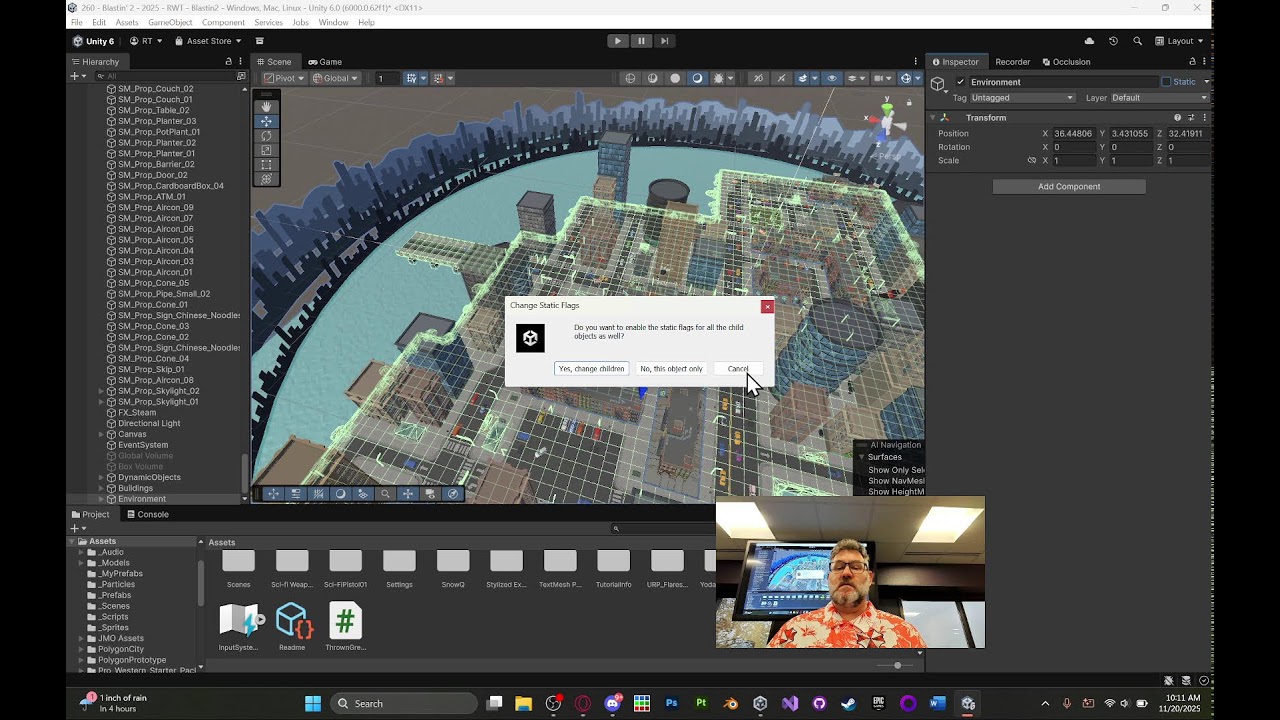Click No, this object only button

(671, 369)
